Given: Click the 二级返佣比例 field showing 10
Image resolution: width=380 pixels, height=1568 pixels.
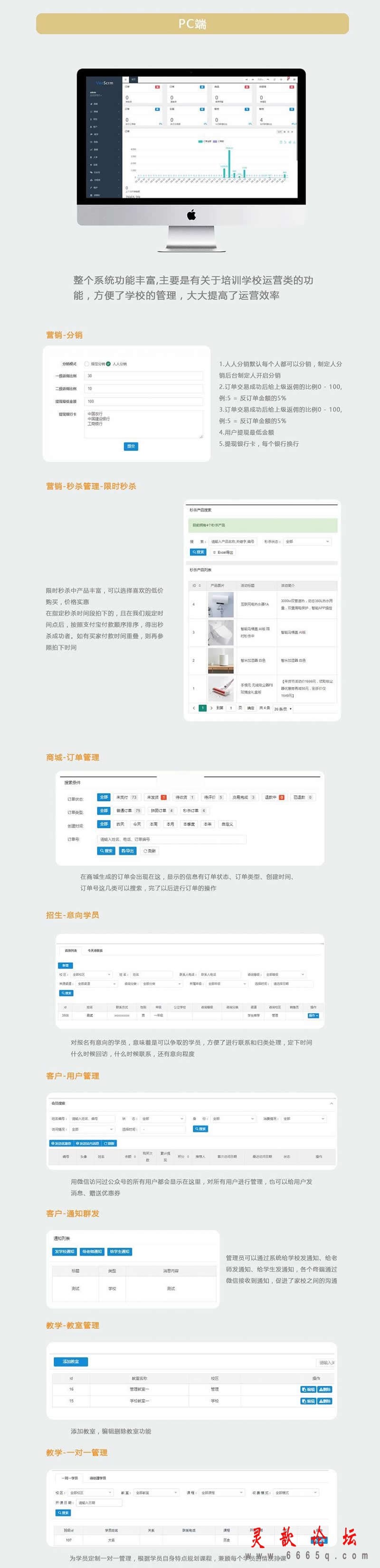Looking at the screenshot, I should (x=143, y=388).
